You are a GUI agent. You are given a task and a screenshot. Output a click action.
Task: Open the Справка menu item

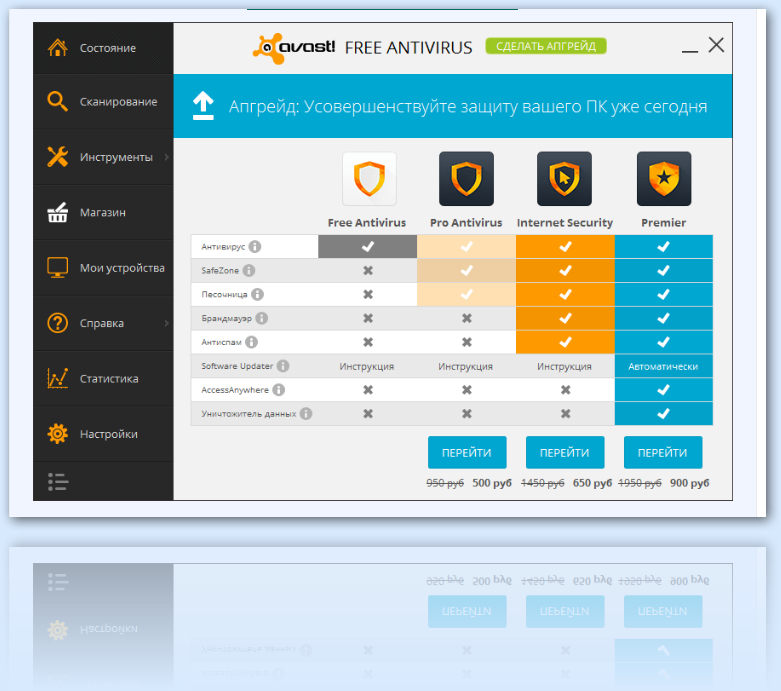point(103,323)
